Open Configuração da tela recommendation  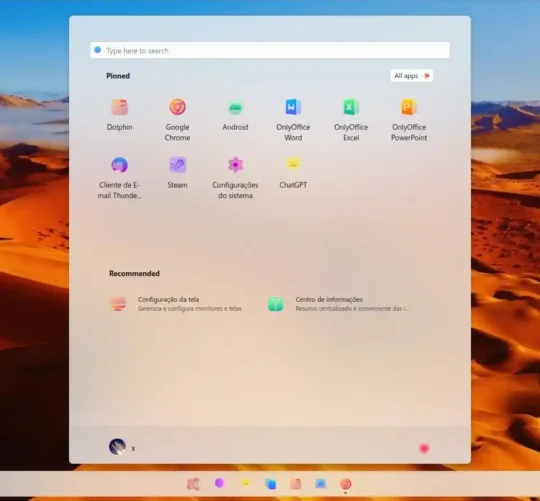click(x=177, y=304)
